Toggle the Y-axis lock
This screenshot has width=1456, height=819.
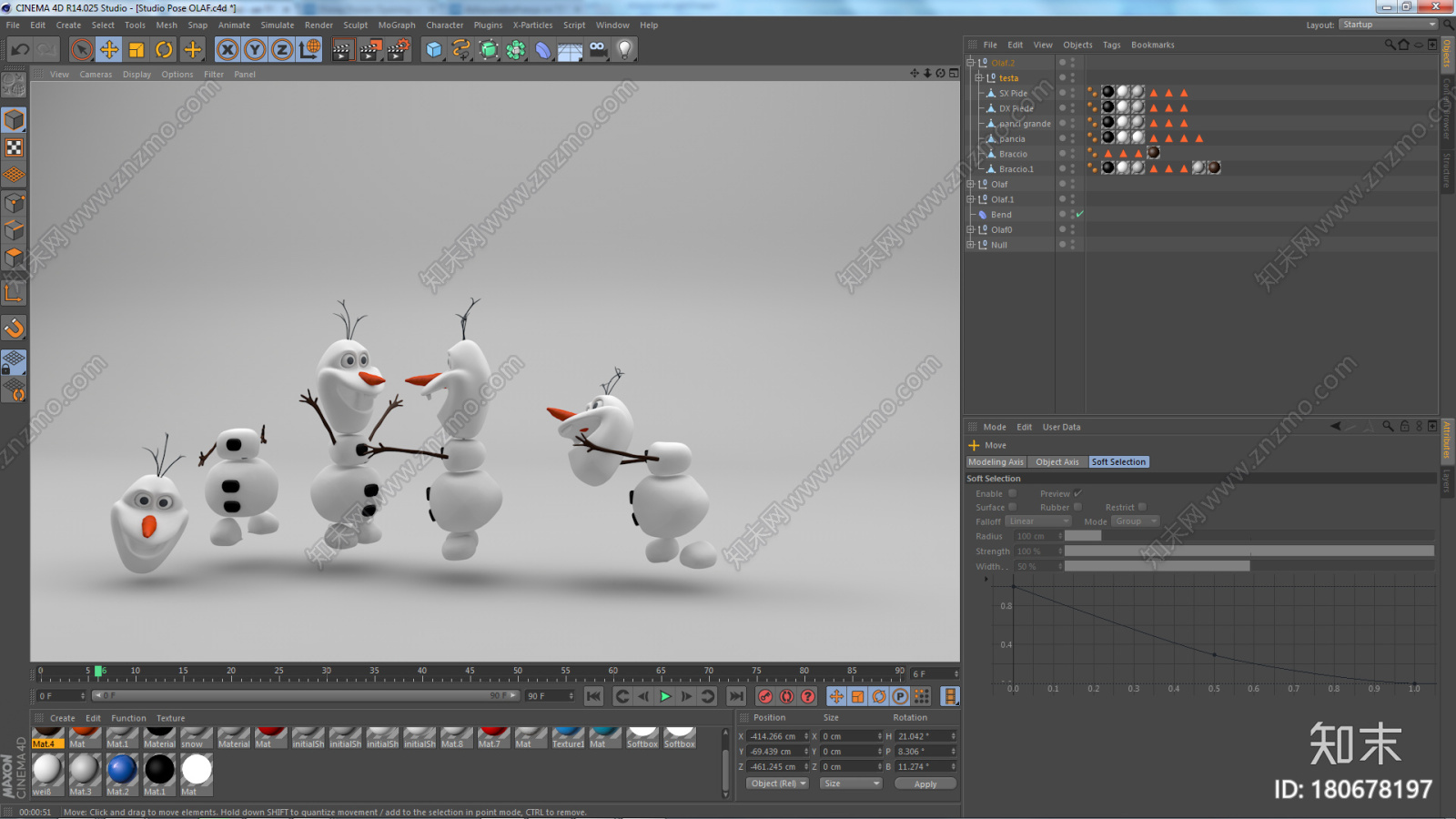click(255, 49)
